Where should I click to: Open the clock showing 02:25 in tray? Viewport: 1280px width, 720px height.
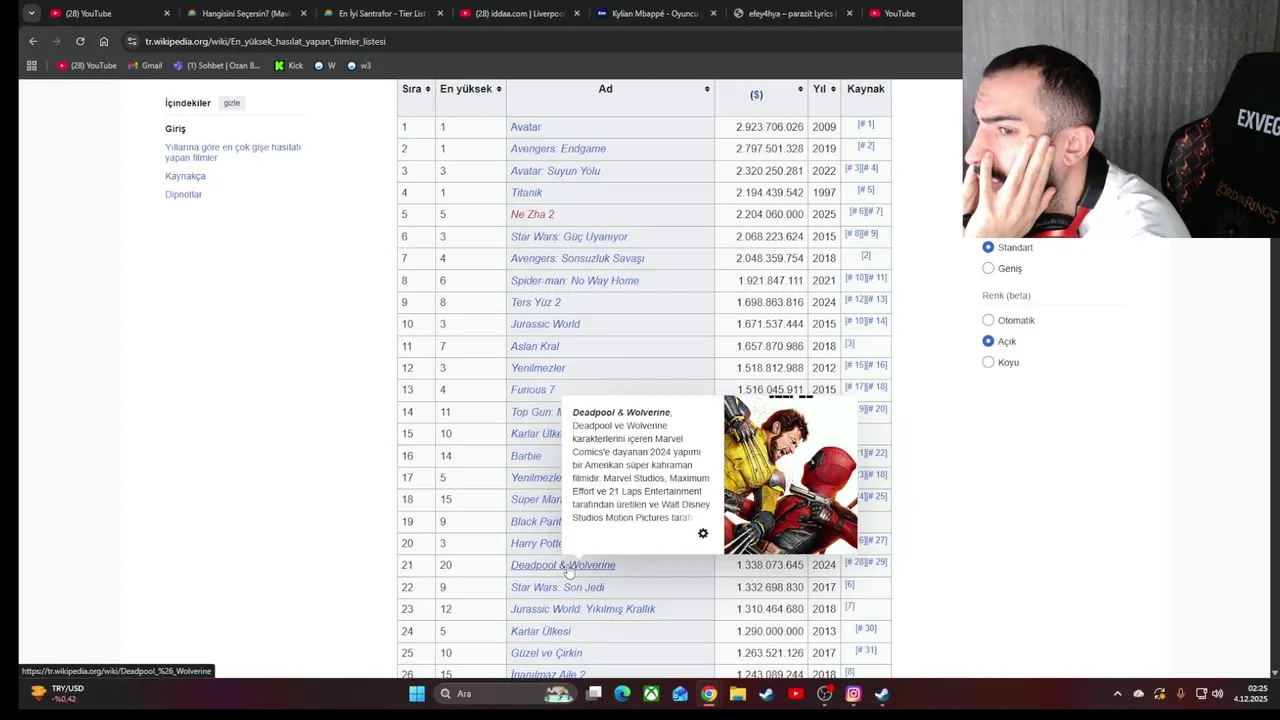coord(1251,693)
